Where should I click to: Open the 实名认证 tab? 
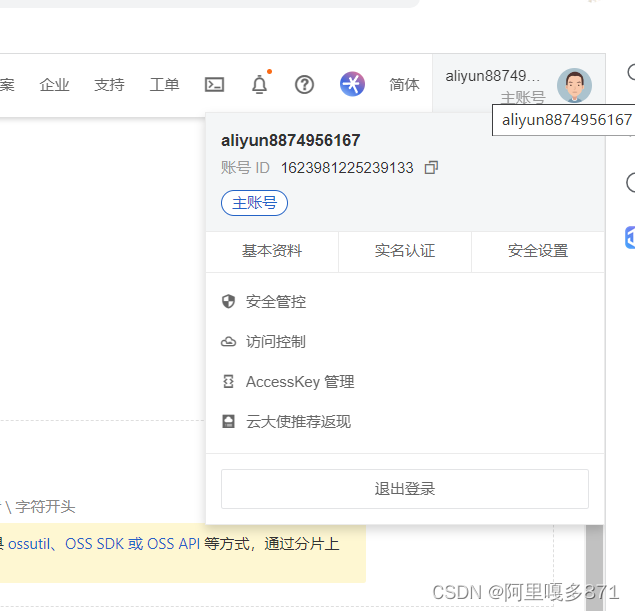405,251
